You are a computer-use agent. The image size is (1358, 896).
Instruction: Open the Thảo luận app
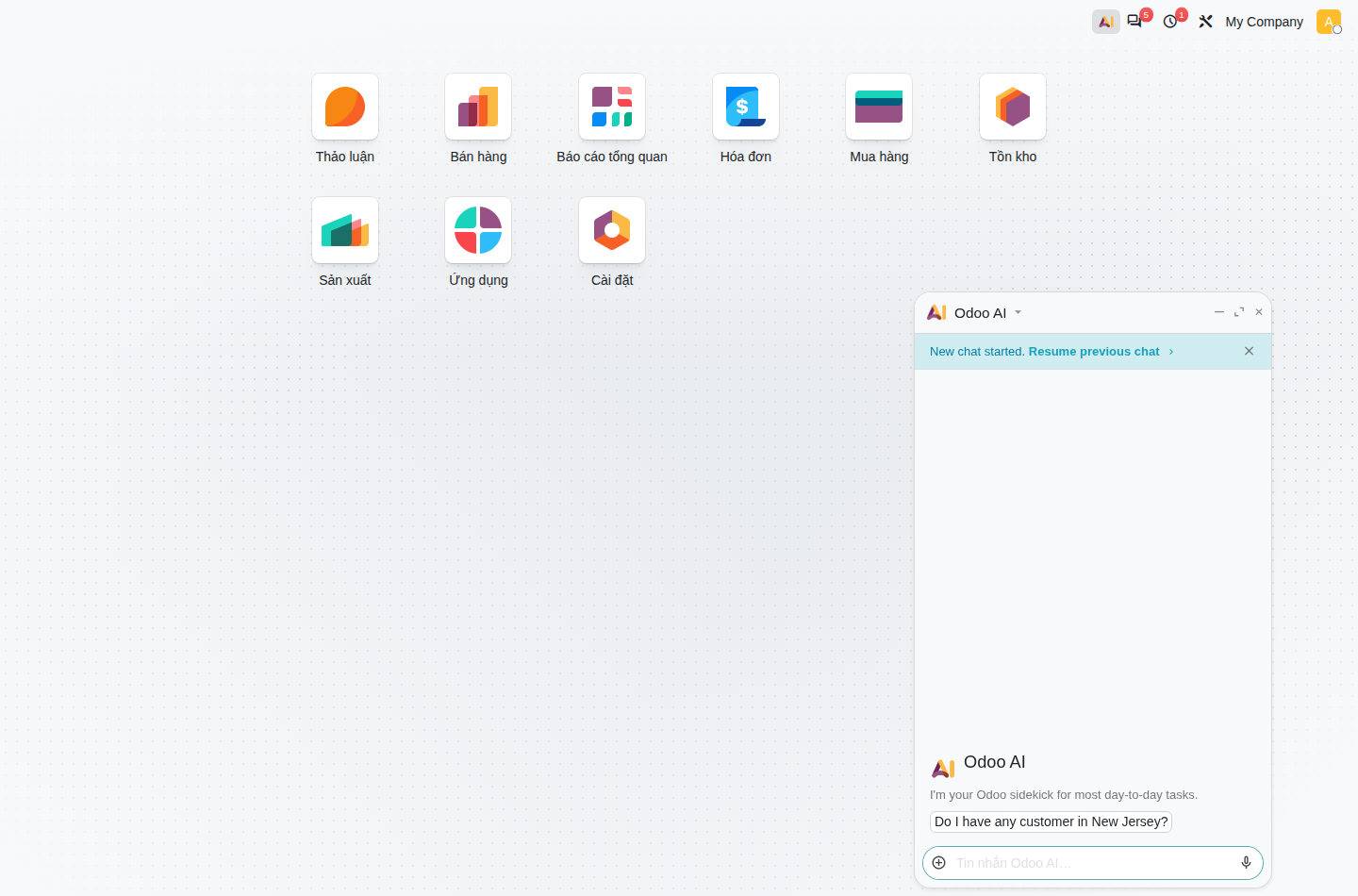pos(345,107)
